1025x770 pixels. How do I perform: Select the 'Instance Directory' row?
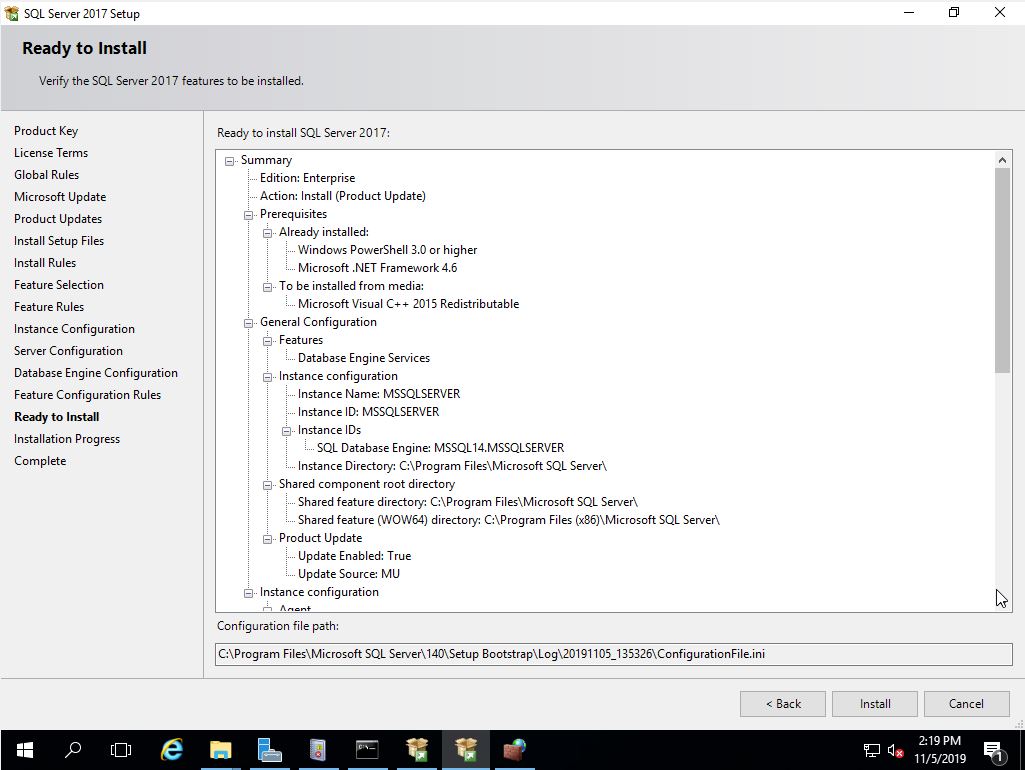452,465
